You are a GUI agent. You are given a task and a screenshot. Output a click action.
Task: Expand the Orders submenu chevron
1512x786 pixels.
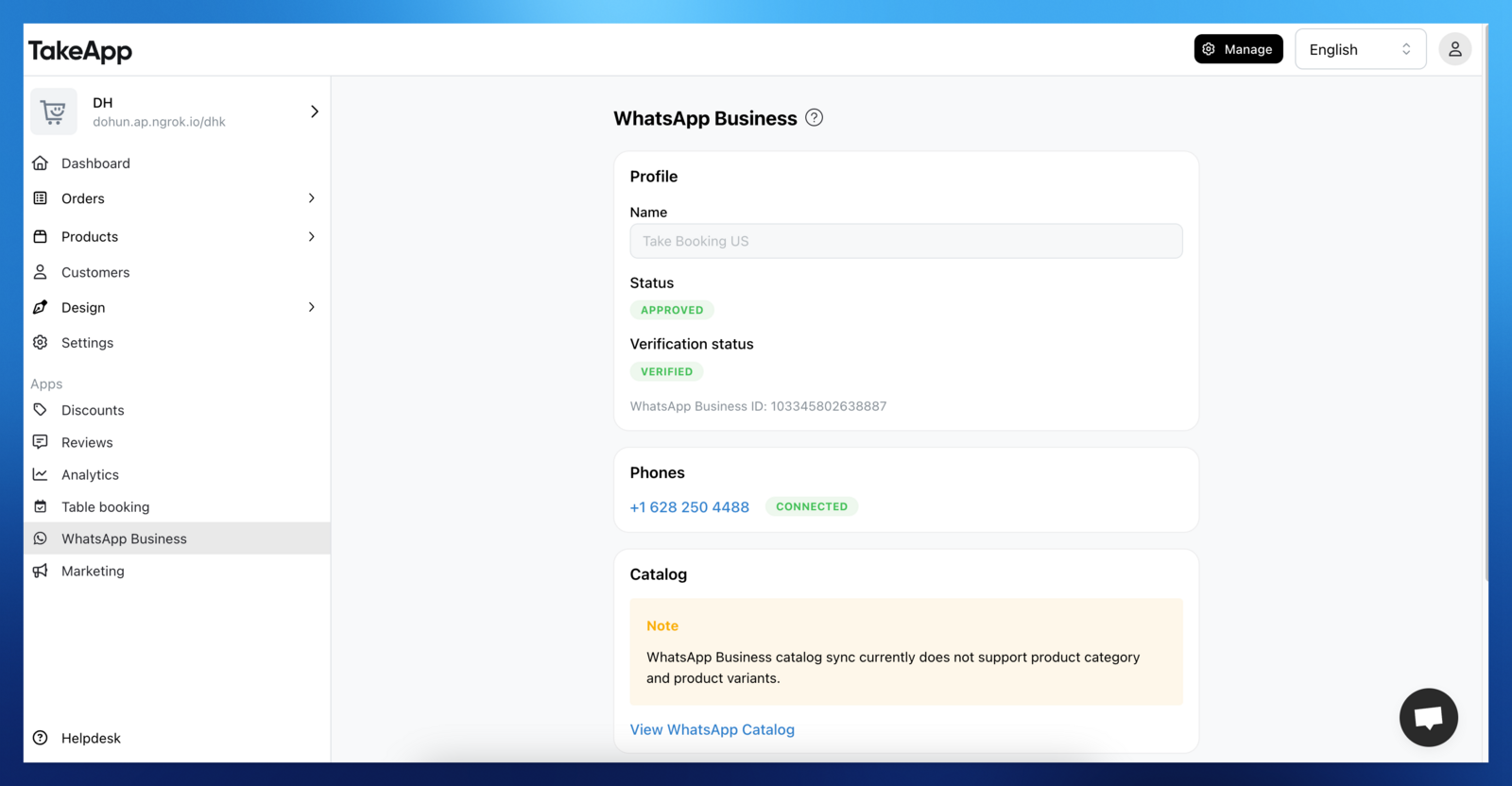coord(312,198)
